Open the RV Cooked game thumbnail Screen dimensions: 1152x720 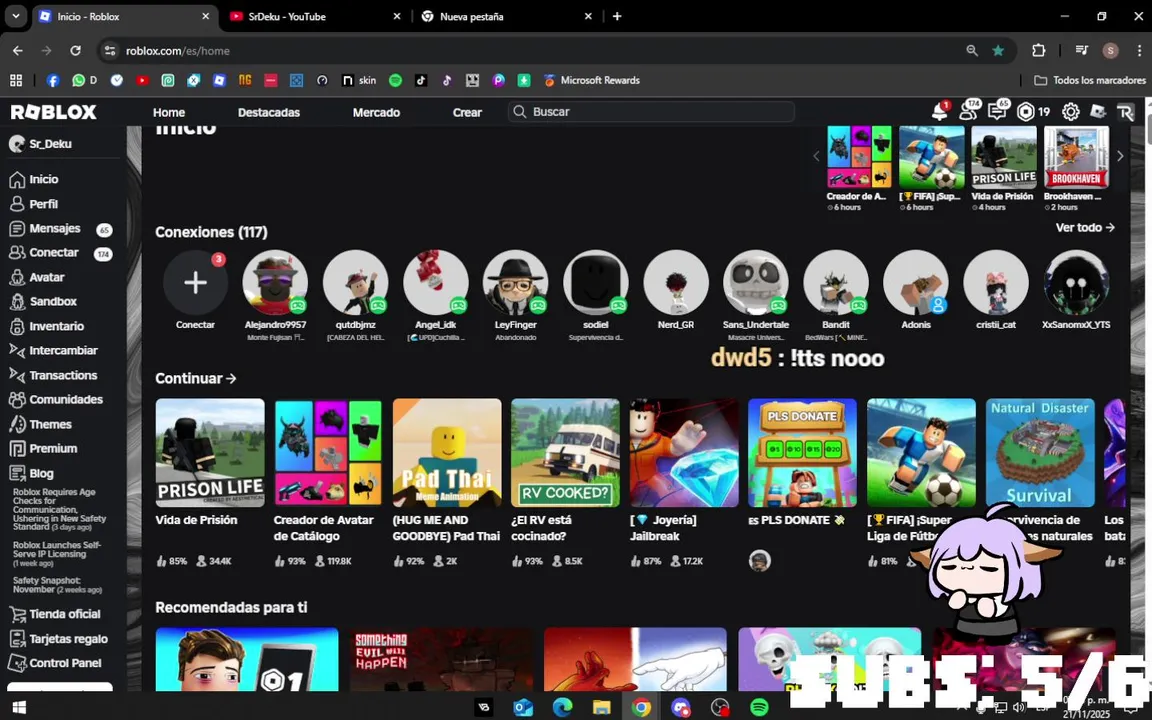(566, 453)
